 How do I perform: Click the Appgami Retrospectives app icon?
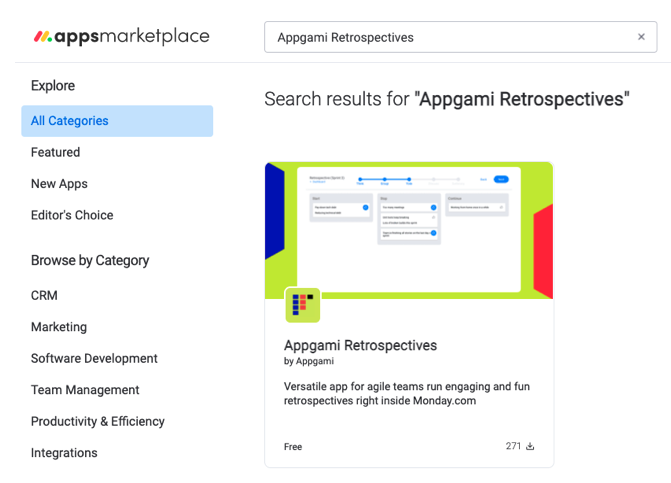point(303,305)
